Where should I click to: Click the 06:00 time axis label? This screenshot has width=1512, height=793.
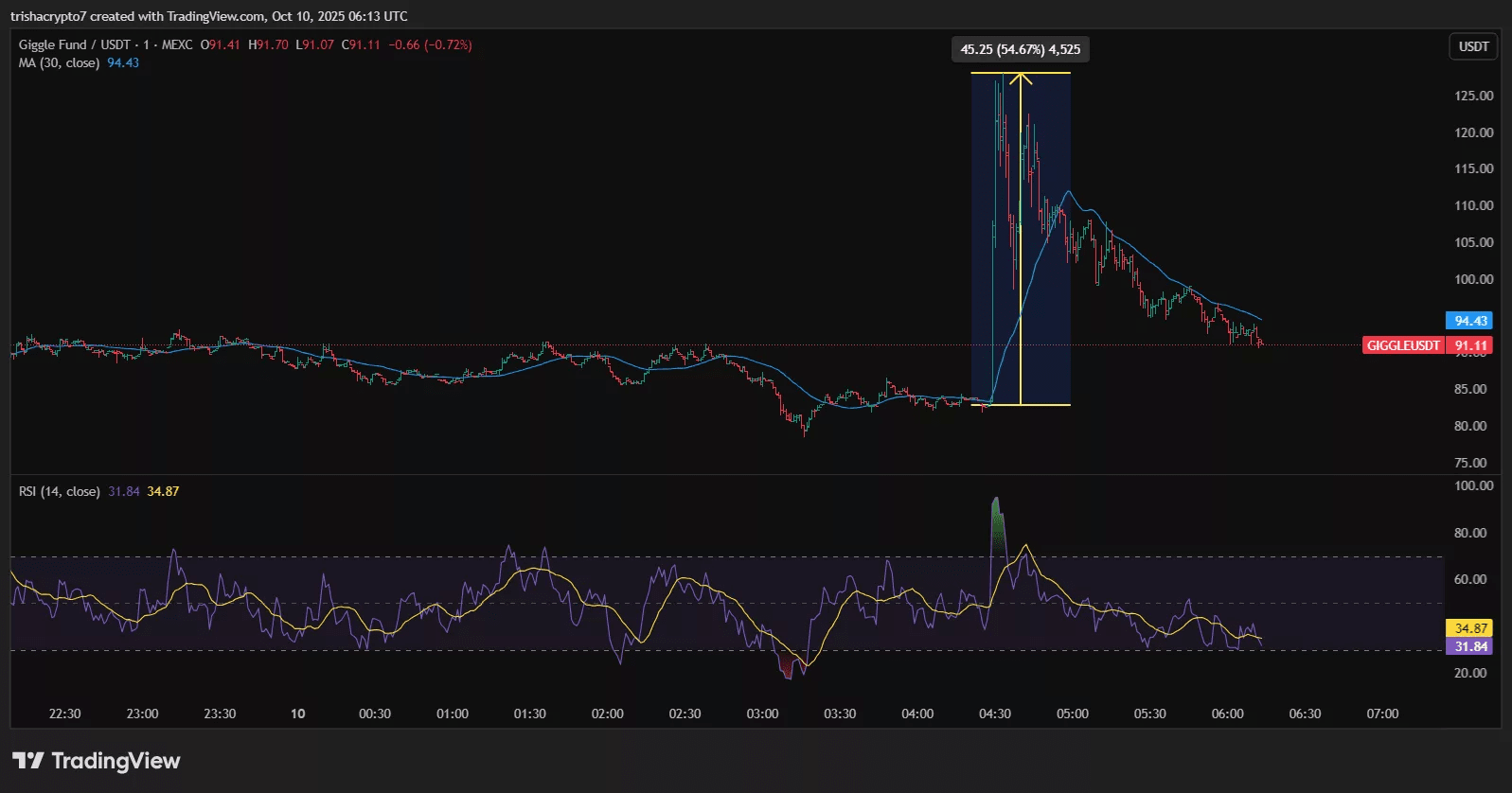point(1227,714)
